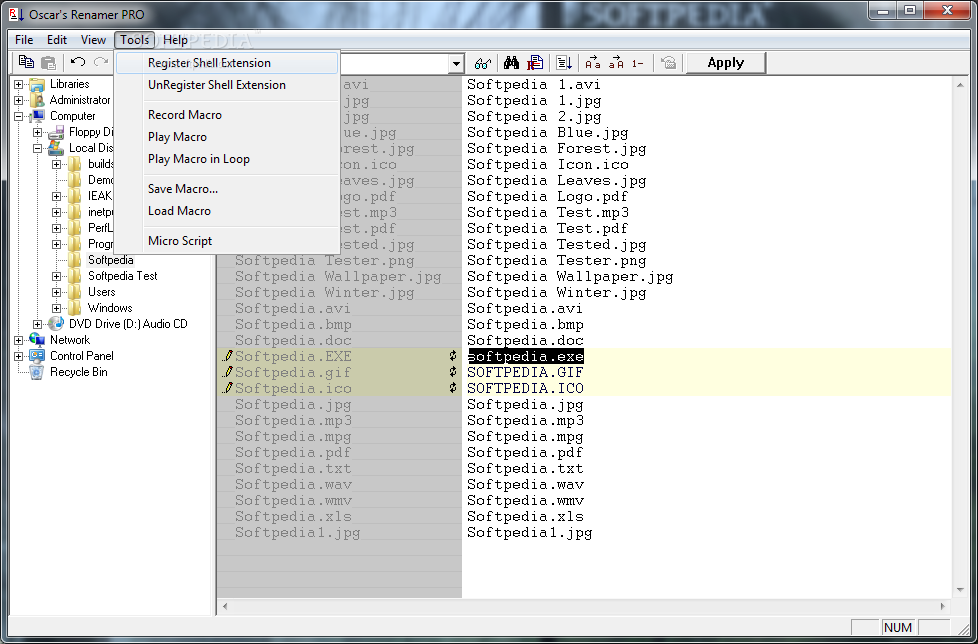
Task: Expand the Libraries tree node
Action: tap(19, 84)
